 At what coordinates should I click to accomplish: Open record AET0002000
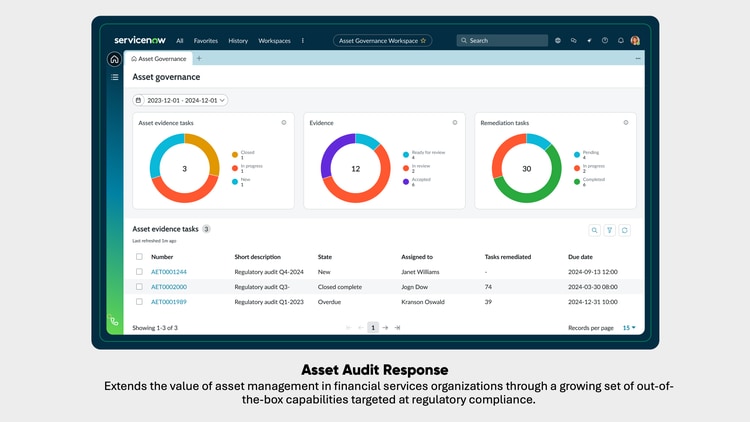(x=169, y=287)
